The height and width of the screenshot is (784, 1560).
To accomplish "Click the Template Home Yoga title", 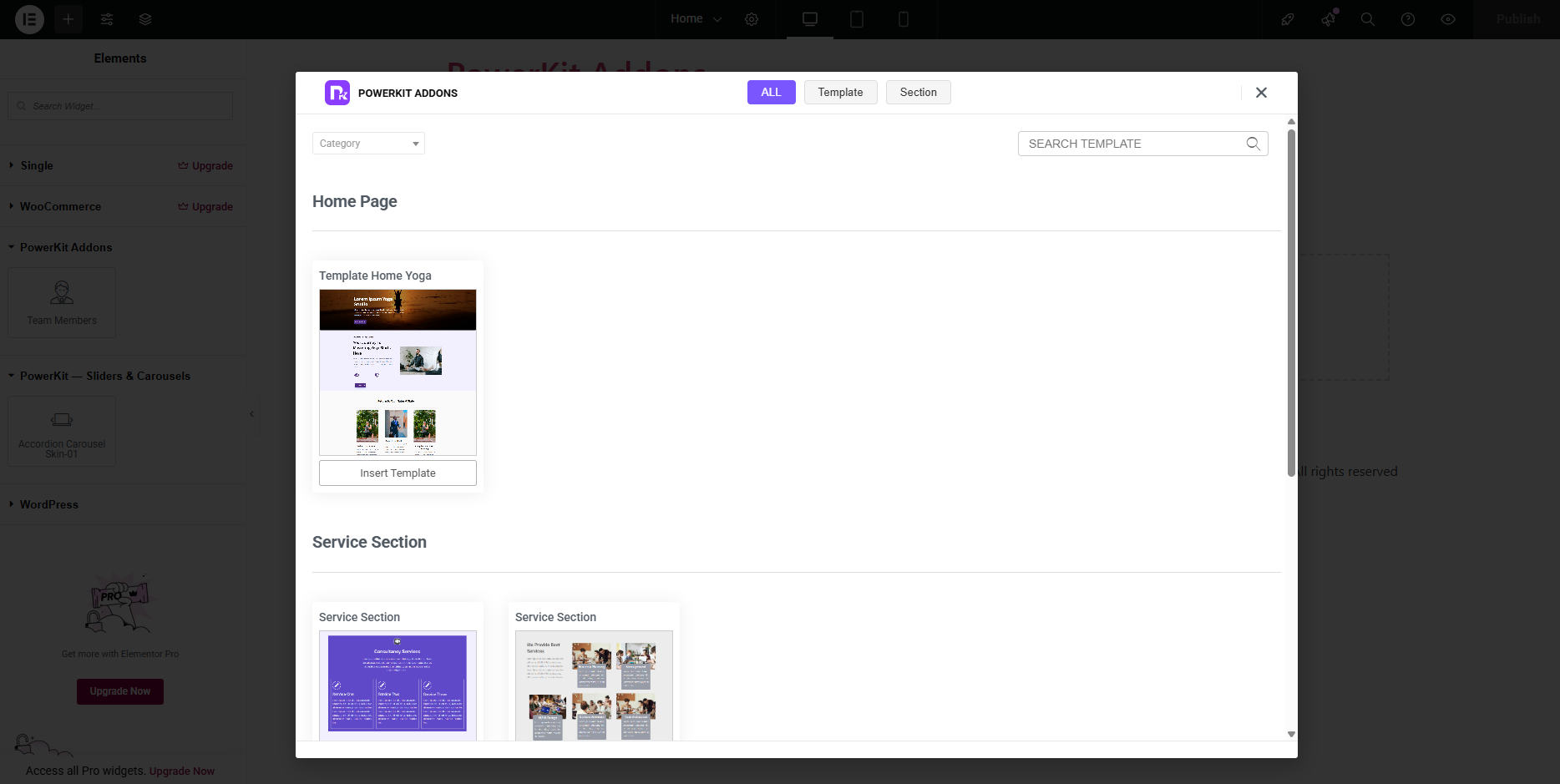I will pyautogui.click(x=375, y=276).
